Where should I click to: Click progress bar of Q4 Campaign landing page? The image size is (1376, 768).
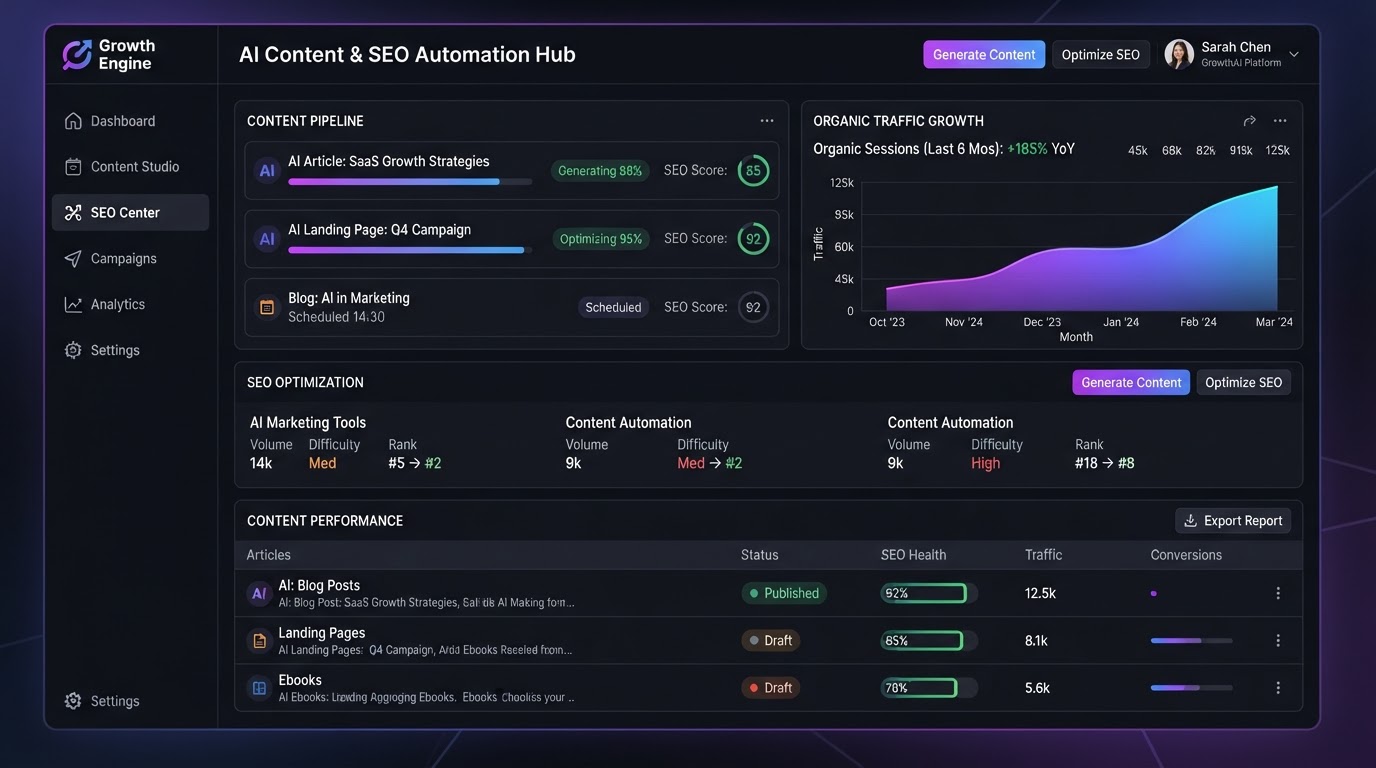pos(410,250)
